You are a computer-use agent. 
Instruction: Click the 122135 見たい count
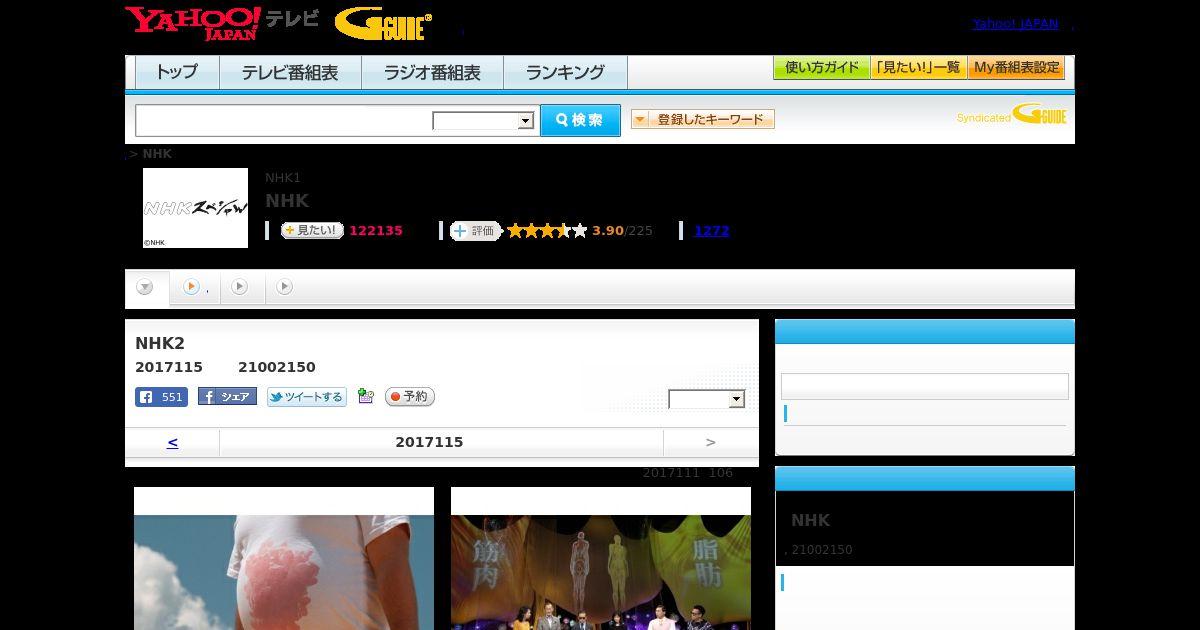376,231
